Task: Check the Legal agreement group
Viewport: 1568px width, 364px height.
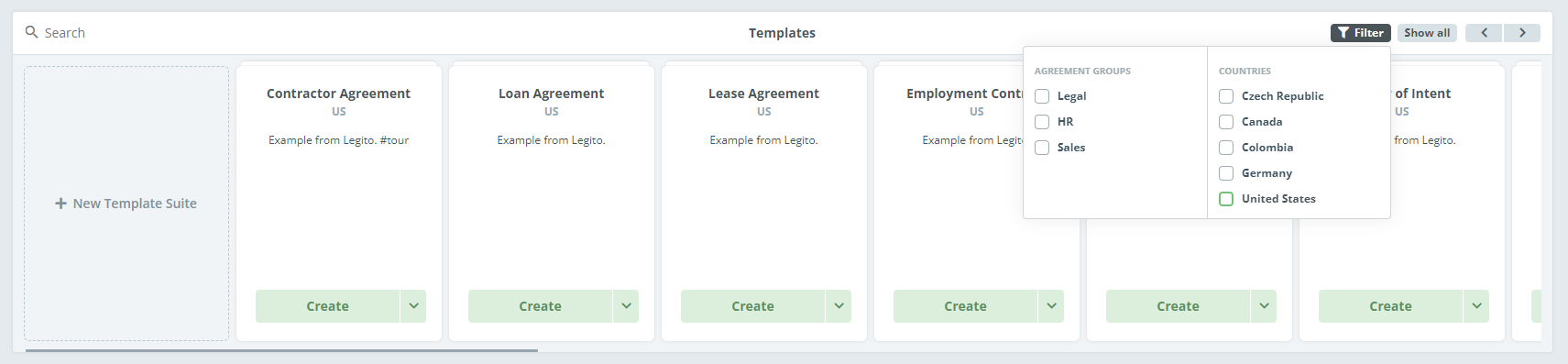Action: click(1042, 96)
